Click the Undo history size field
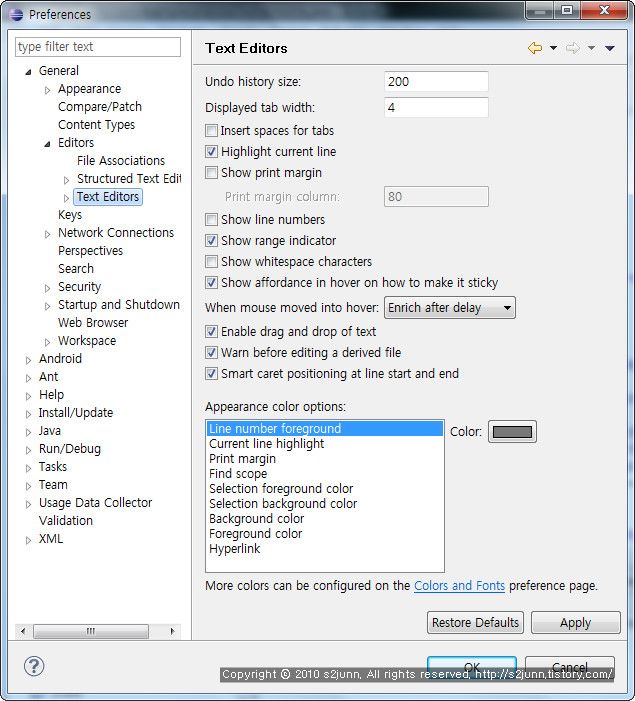 (436, 81)
